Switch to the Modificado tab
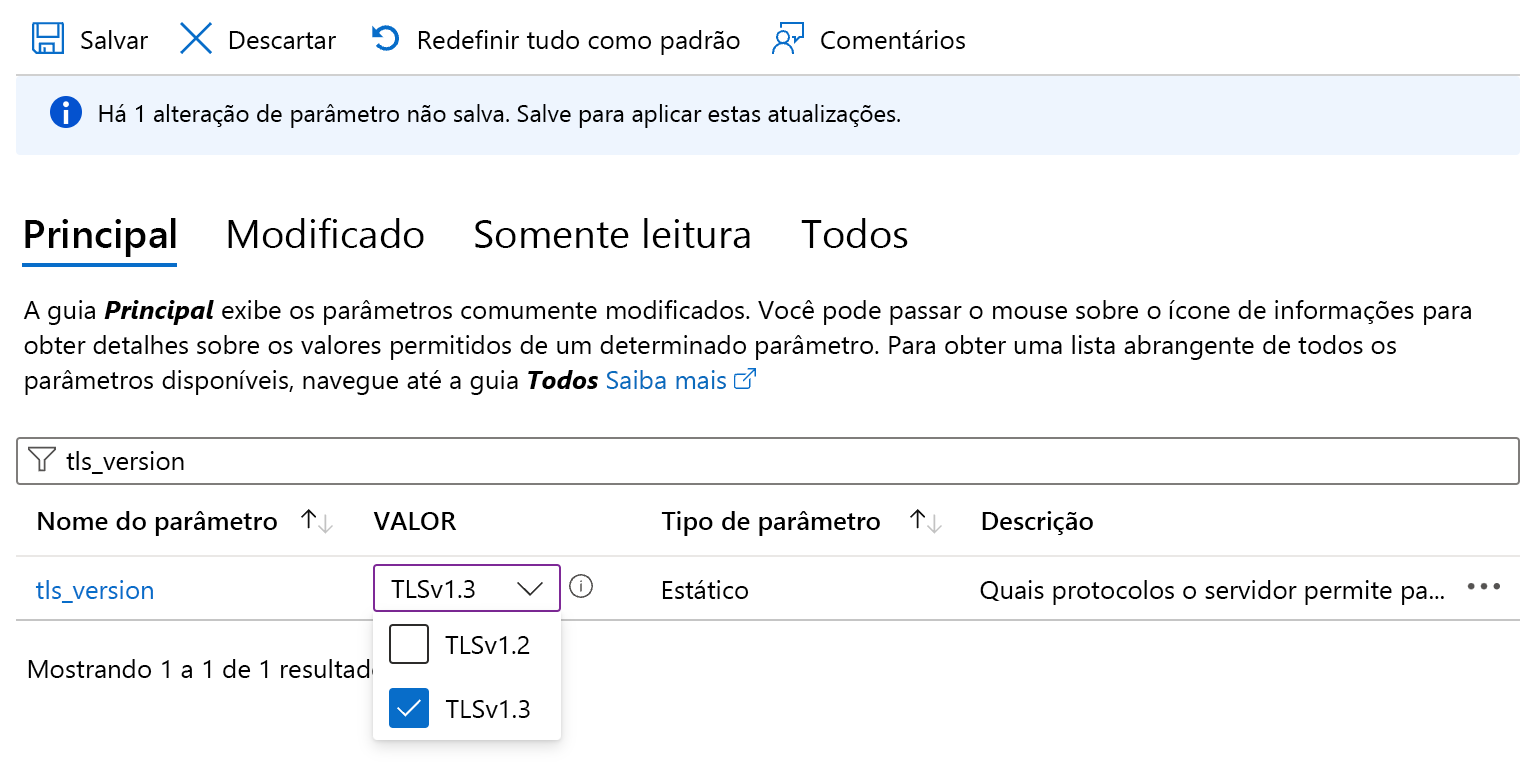1538x762 pixels. point(325,235)
